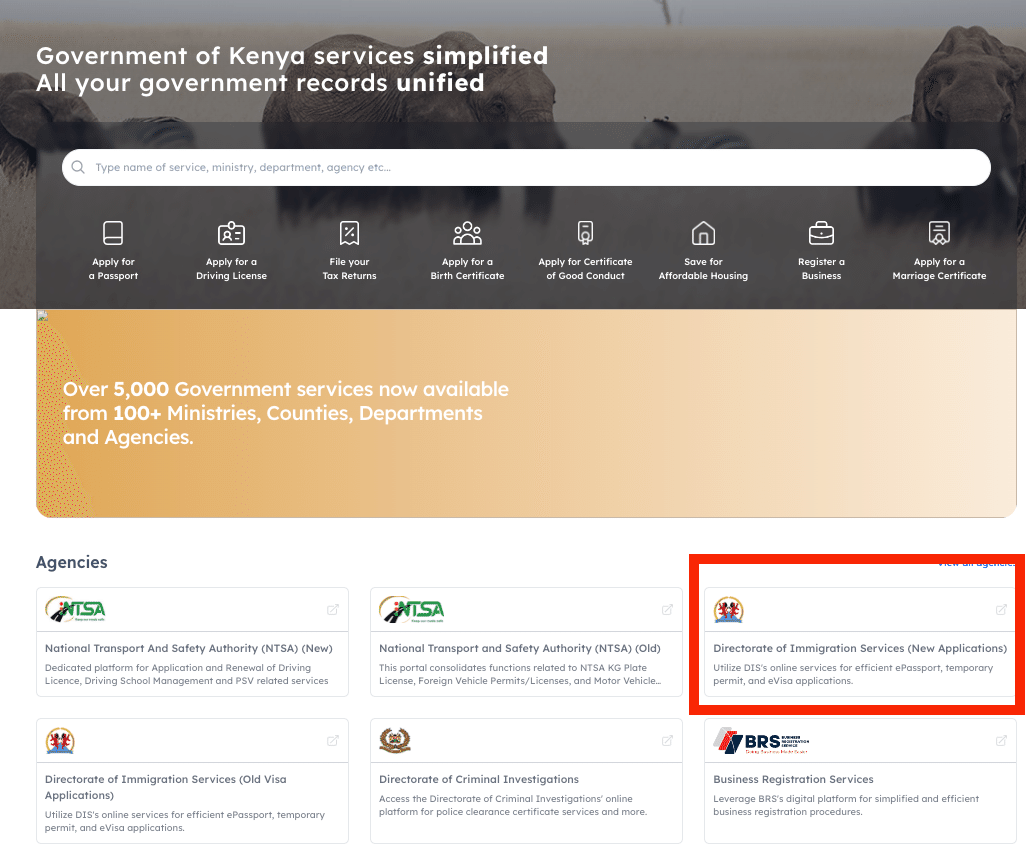Click Immigration Services (Old Visa Applications) crest logo
This screenshot has width=1026, height=861.
60,741
